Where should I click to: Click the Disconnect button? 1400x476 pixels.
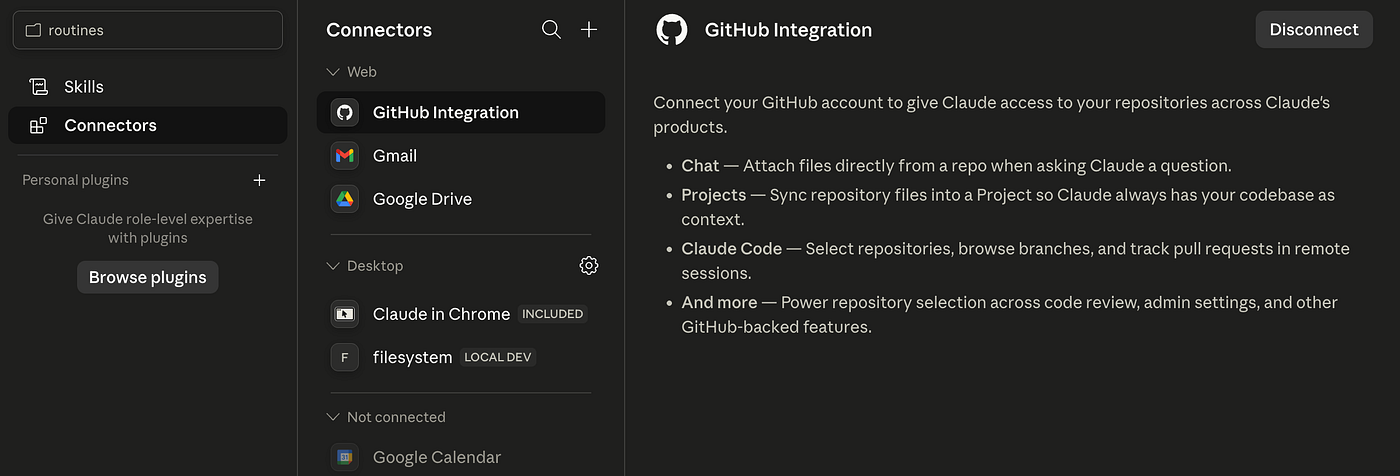coord(1314,30)
